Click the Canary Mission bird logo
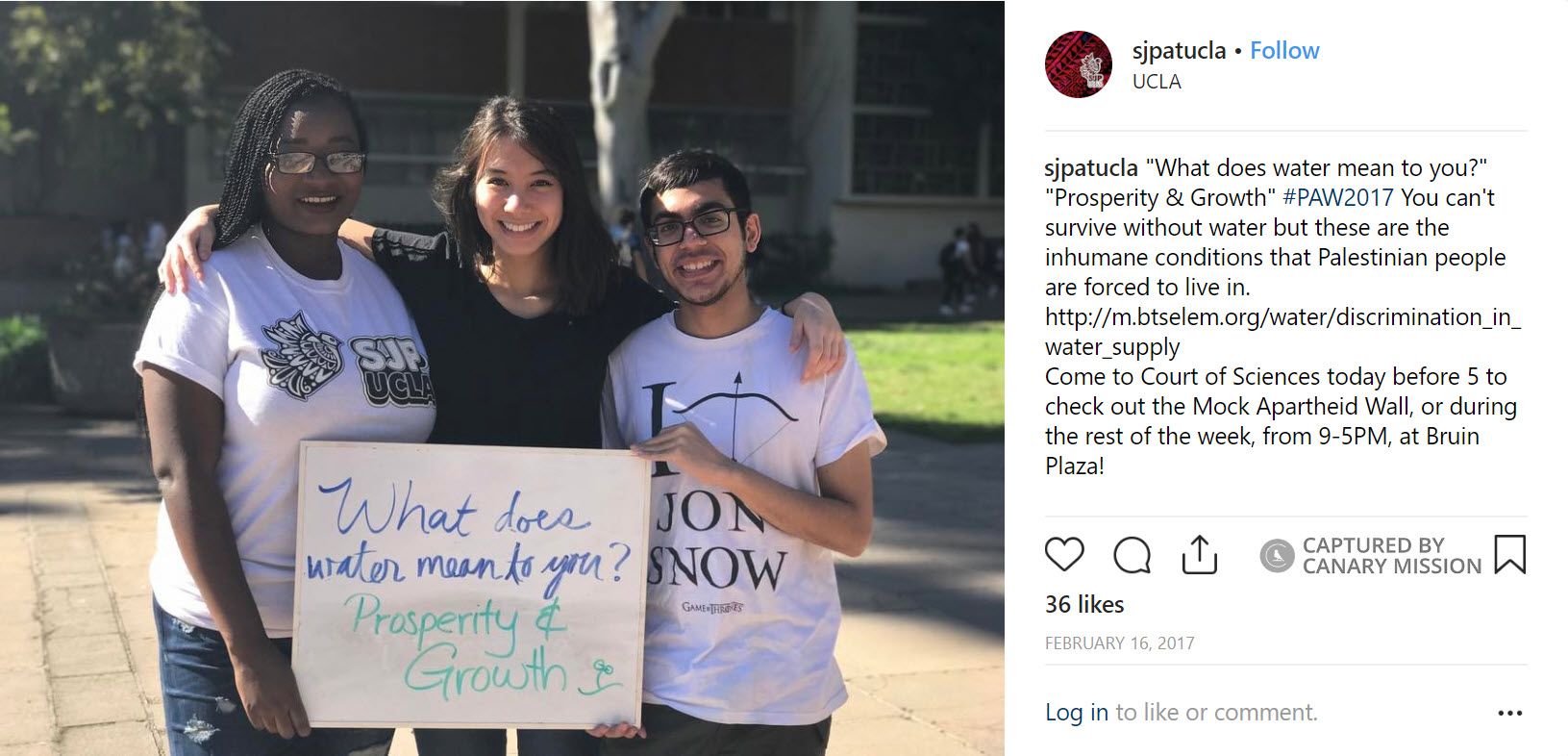1568x756 pixels. [1277, 556]
